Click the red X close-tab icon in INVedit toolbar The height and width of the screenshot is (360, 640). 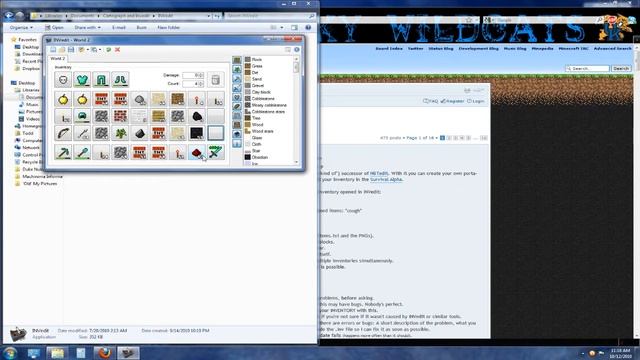118,49
